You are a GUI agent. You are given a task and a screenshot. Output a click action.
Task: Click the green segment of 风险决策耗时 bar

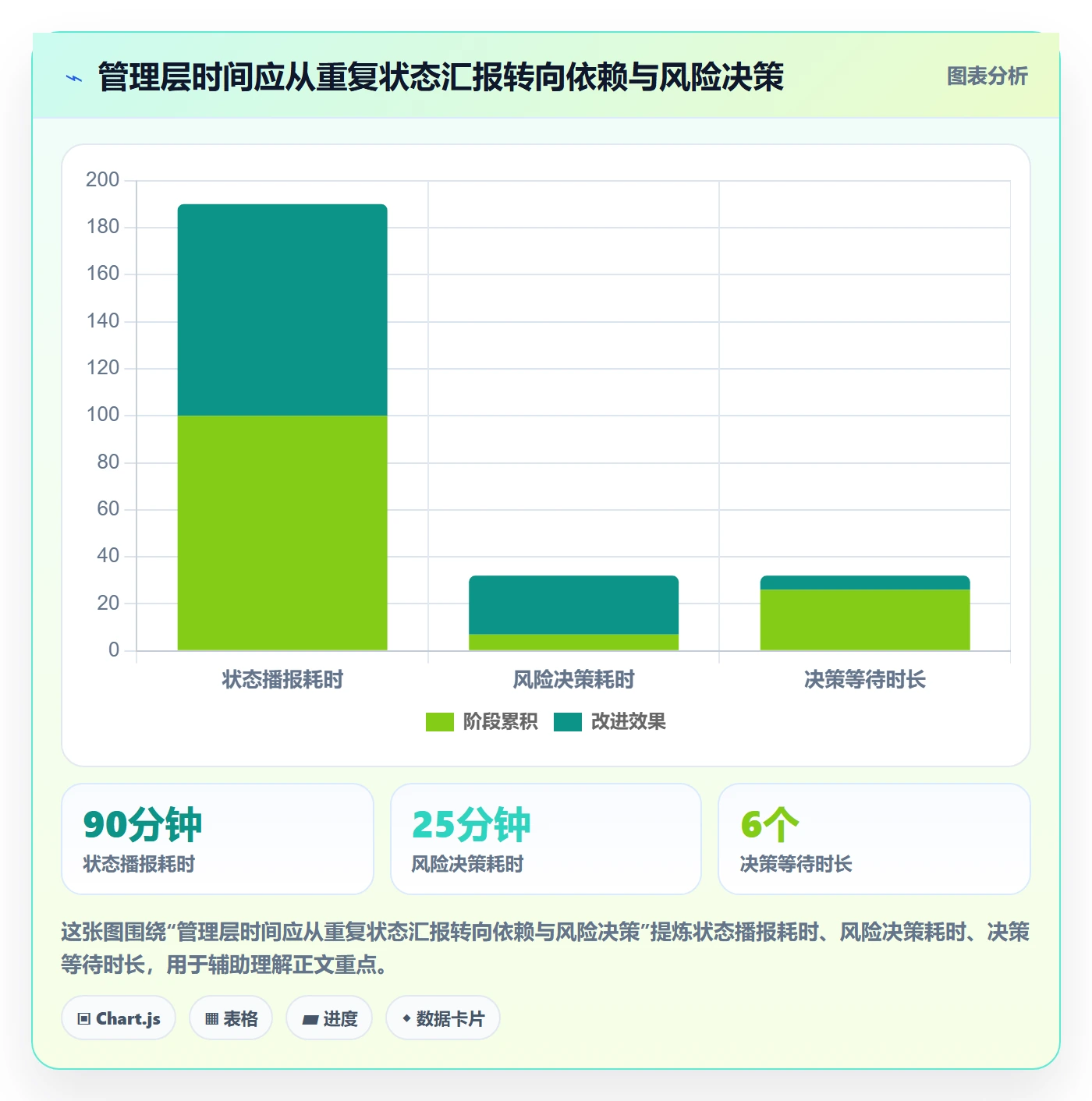pos(573,643)
